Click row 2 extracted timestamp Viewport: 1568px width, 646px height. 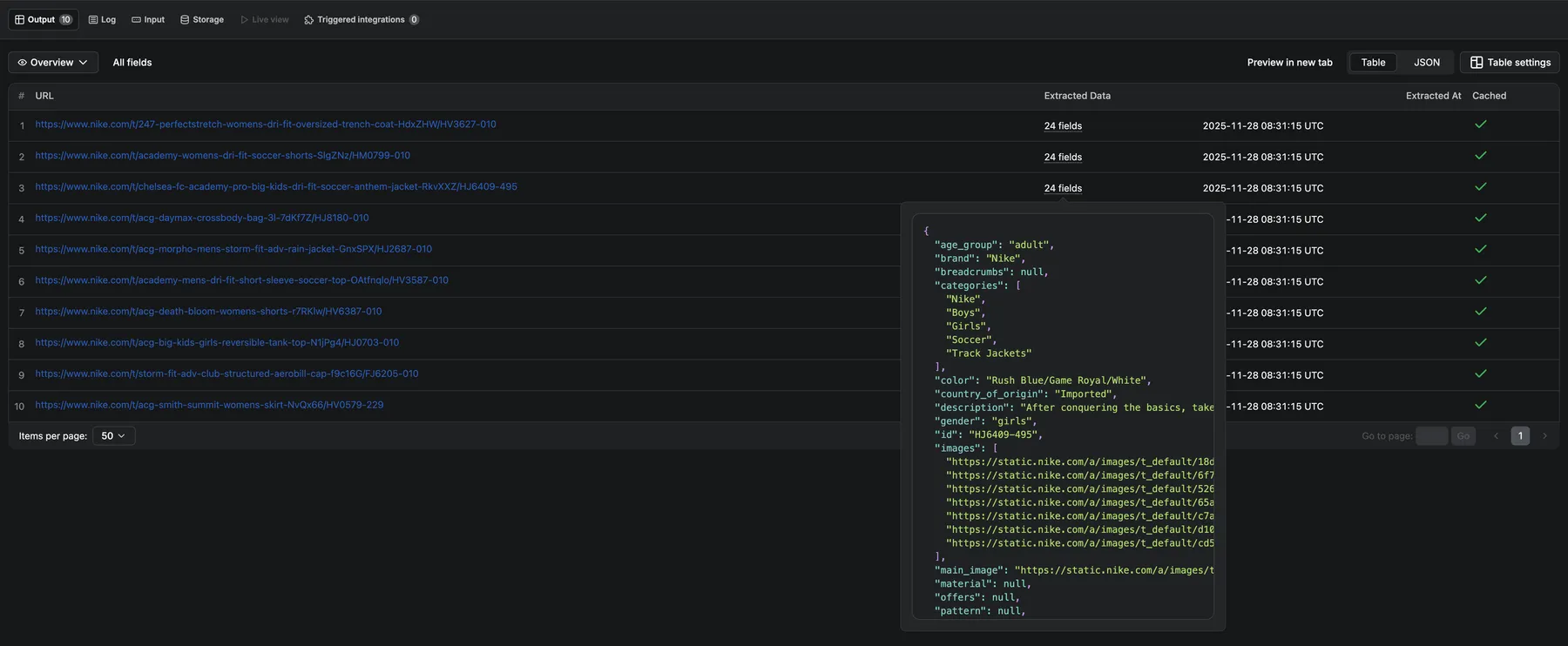pos(1263,158)
